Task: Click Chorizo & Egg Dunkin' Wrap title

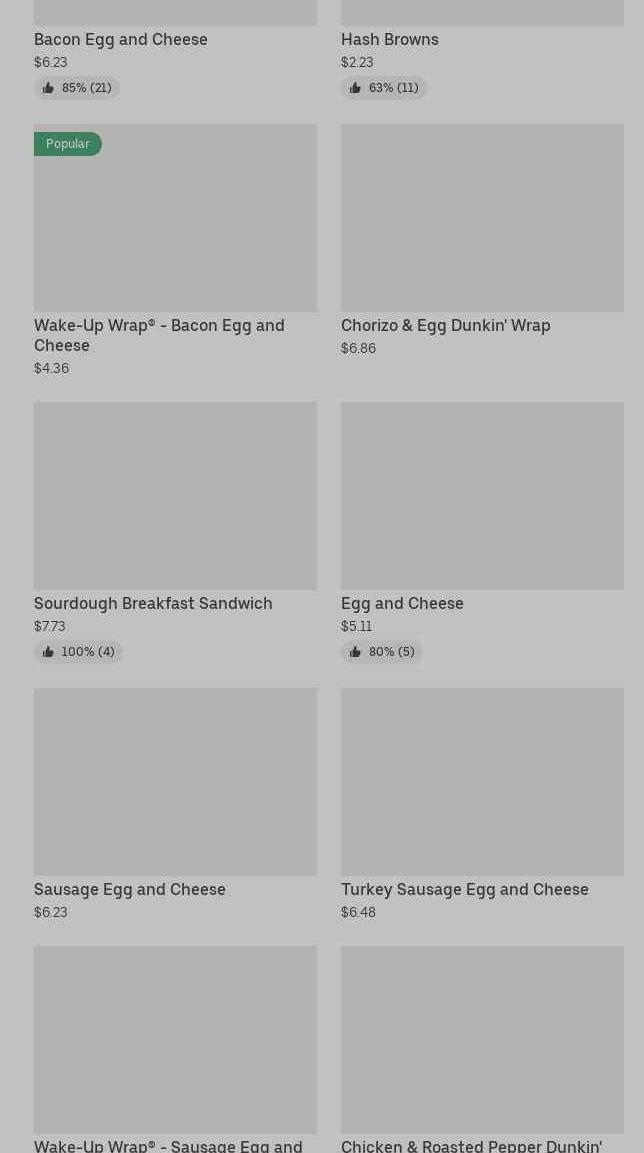Action: pos(446,325)
